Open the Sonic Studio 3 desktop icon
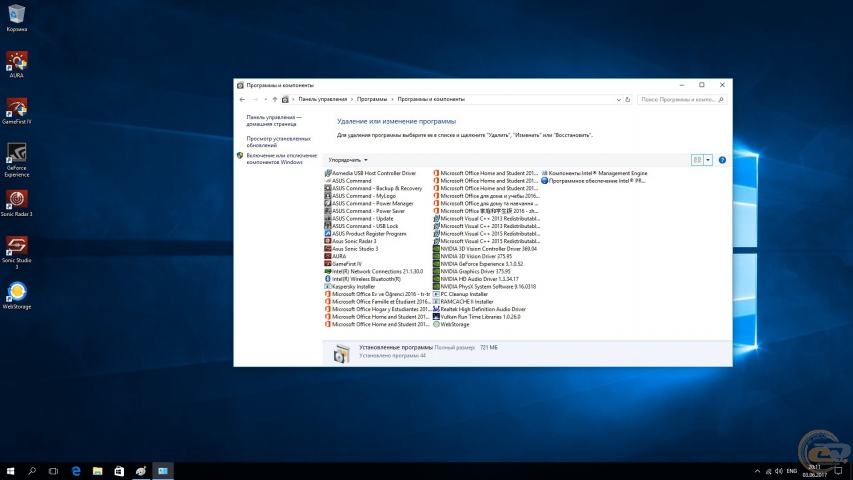853x480 pixels. click(16, 253)
